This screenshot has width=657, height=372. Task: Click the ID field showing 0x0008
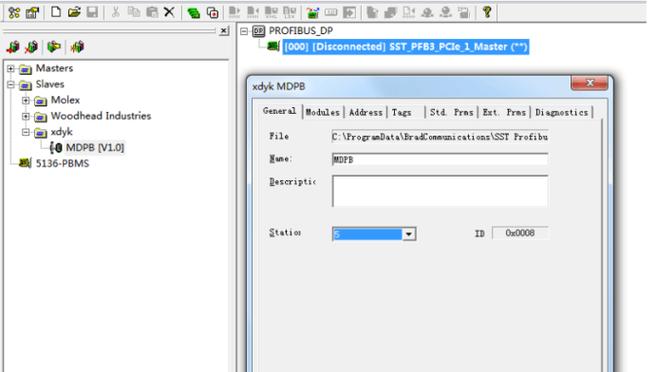click(x=520, y=233)
